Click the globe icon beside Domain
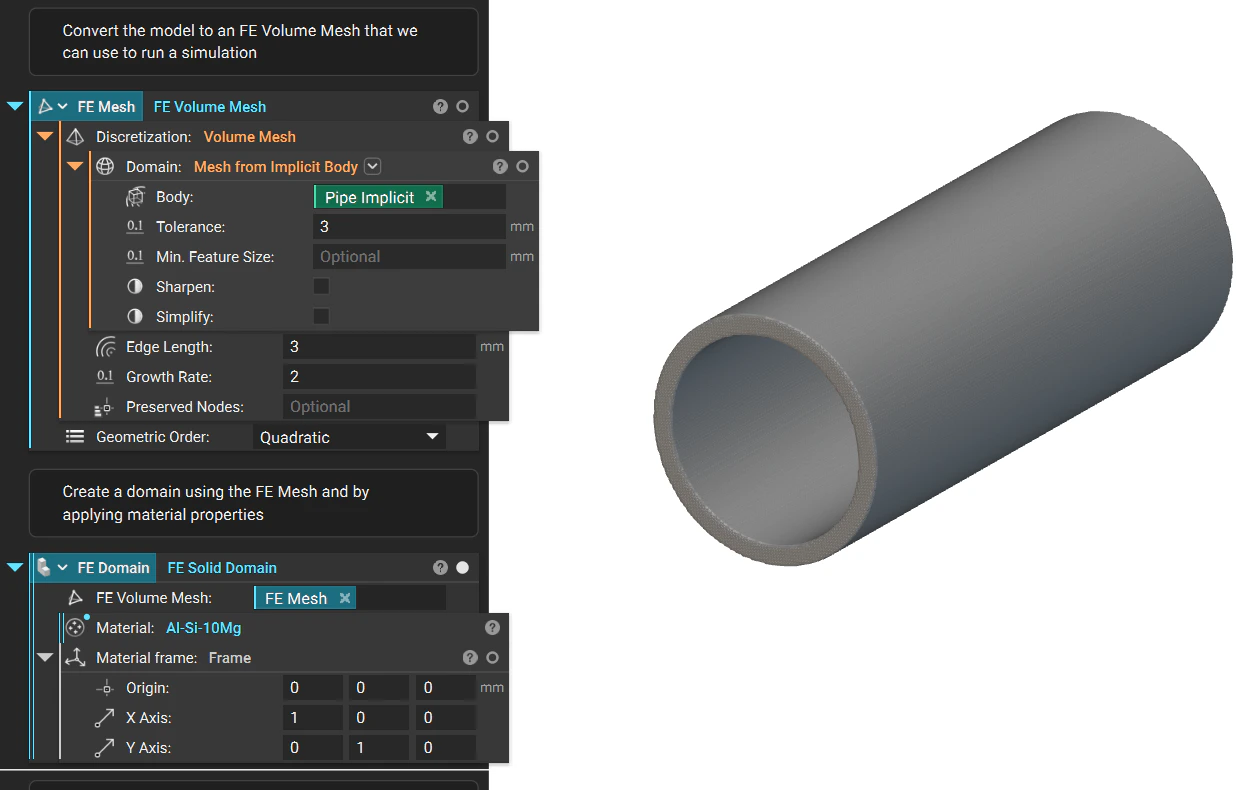Image resolution: width=1243 pixels, height=790 pixels. 105,166
